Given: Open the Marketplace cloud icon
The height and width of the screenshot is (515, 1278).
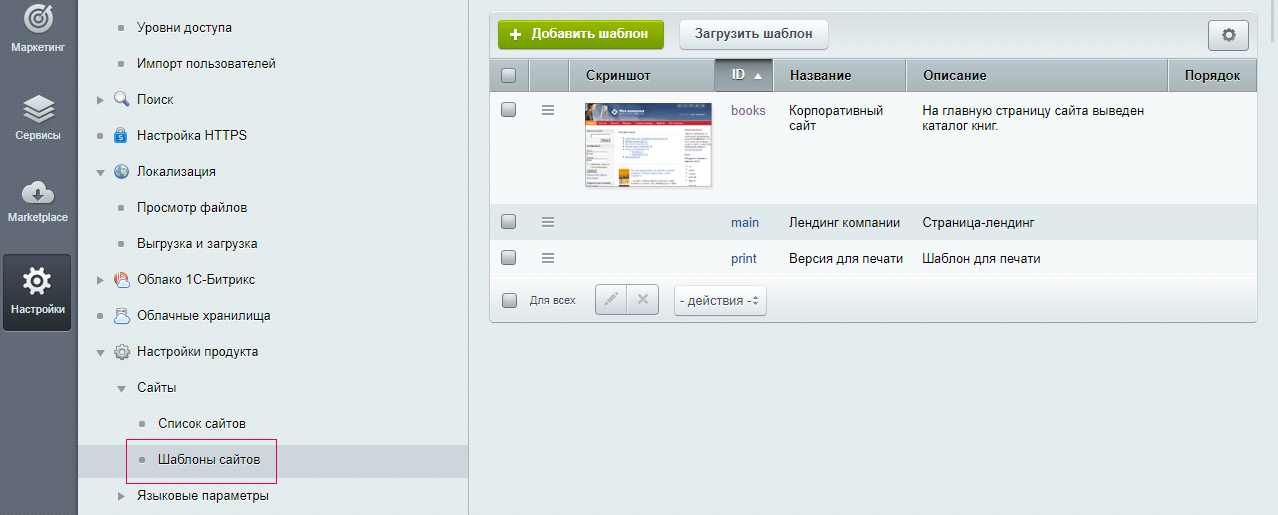Looking at the screenshot, I should click(38, 193).
